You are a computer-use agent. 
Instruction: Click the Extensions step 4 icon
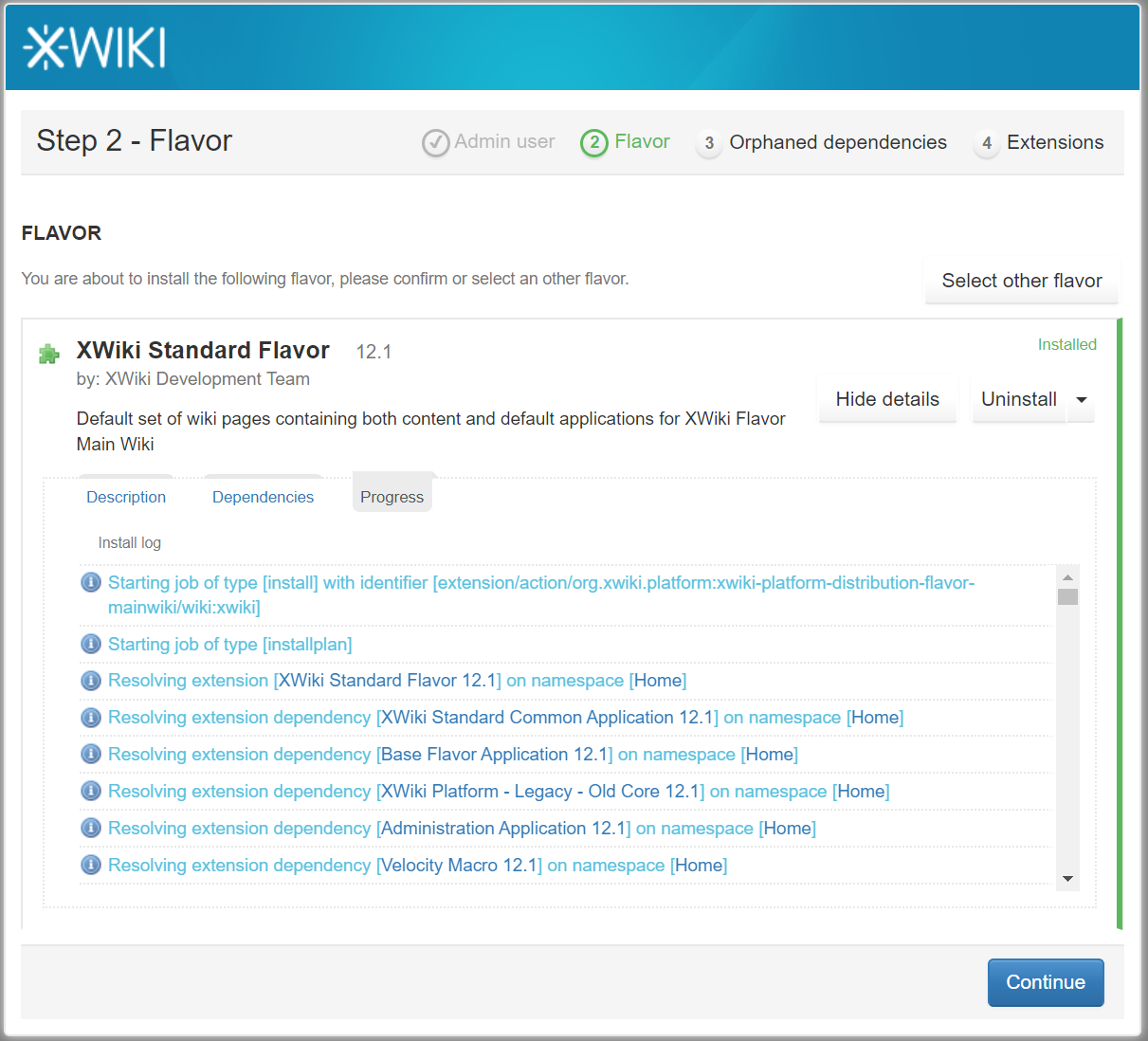[x=987, y=143]
